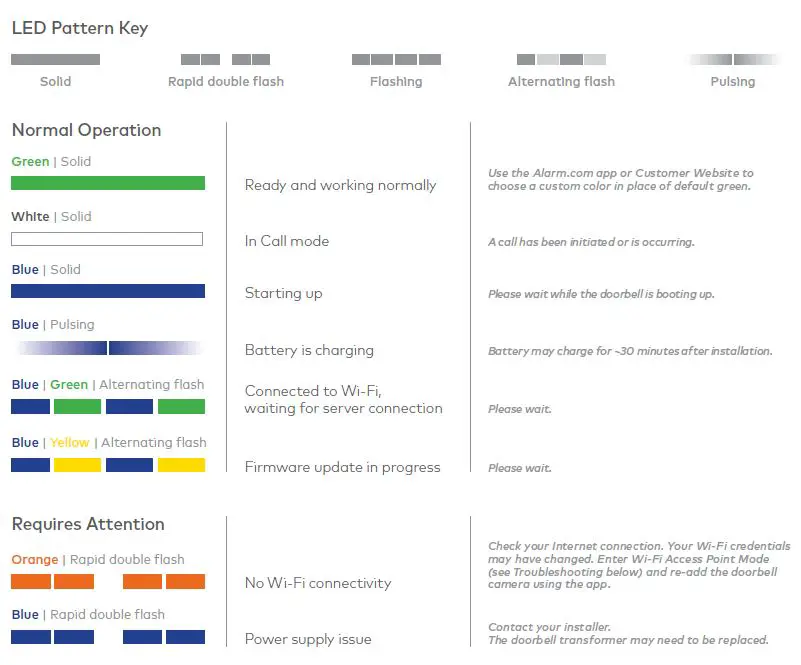
Task: Click the blue and yellow alternating bar
Action: pos(108,465)
